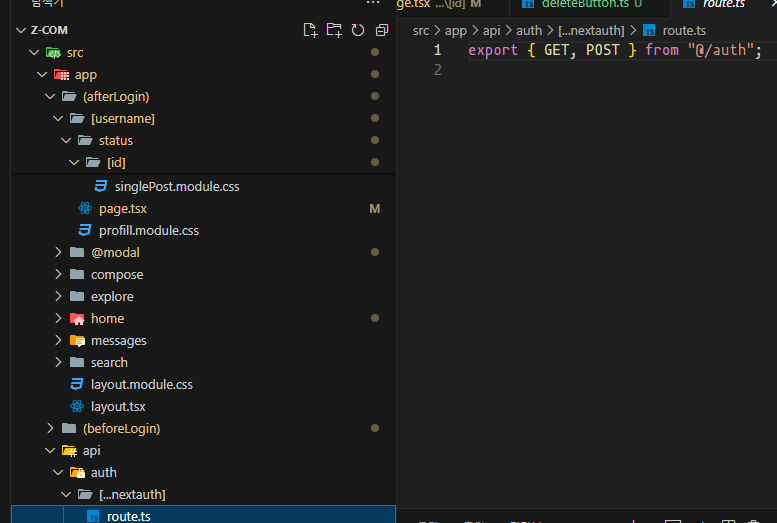The image size is (777, 523).
Task: Click the api folder icon
Action: [69, 451]
